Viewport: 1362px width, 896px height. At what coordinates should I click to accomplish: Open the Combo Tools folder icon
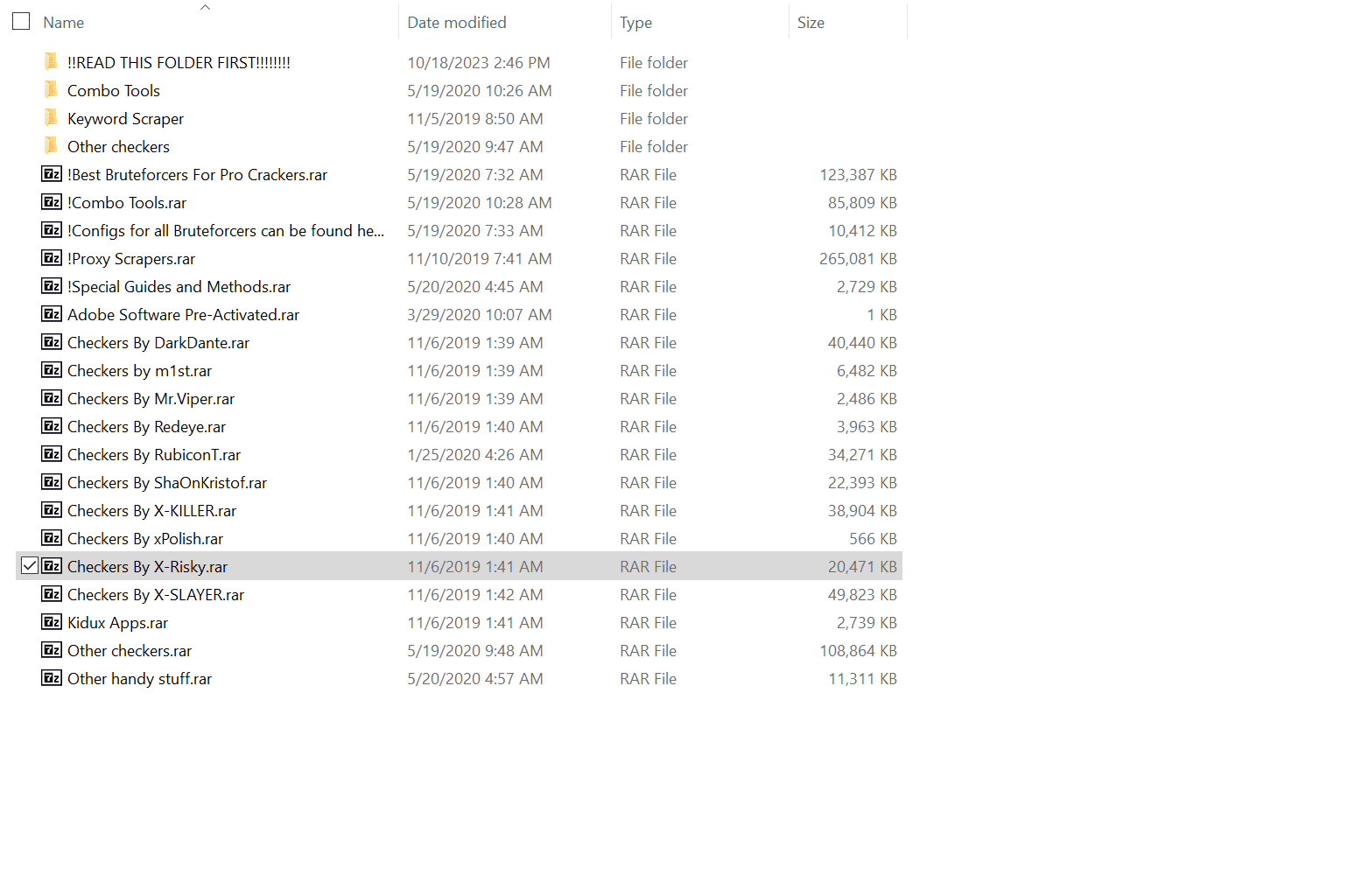[51, 90]
